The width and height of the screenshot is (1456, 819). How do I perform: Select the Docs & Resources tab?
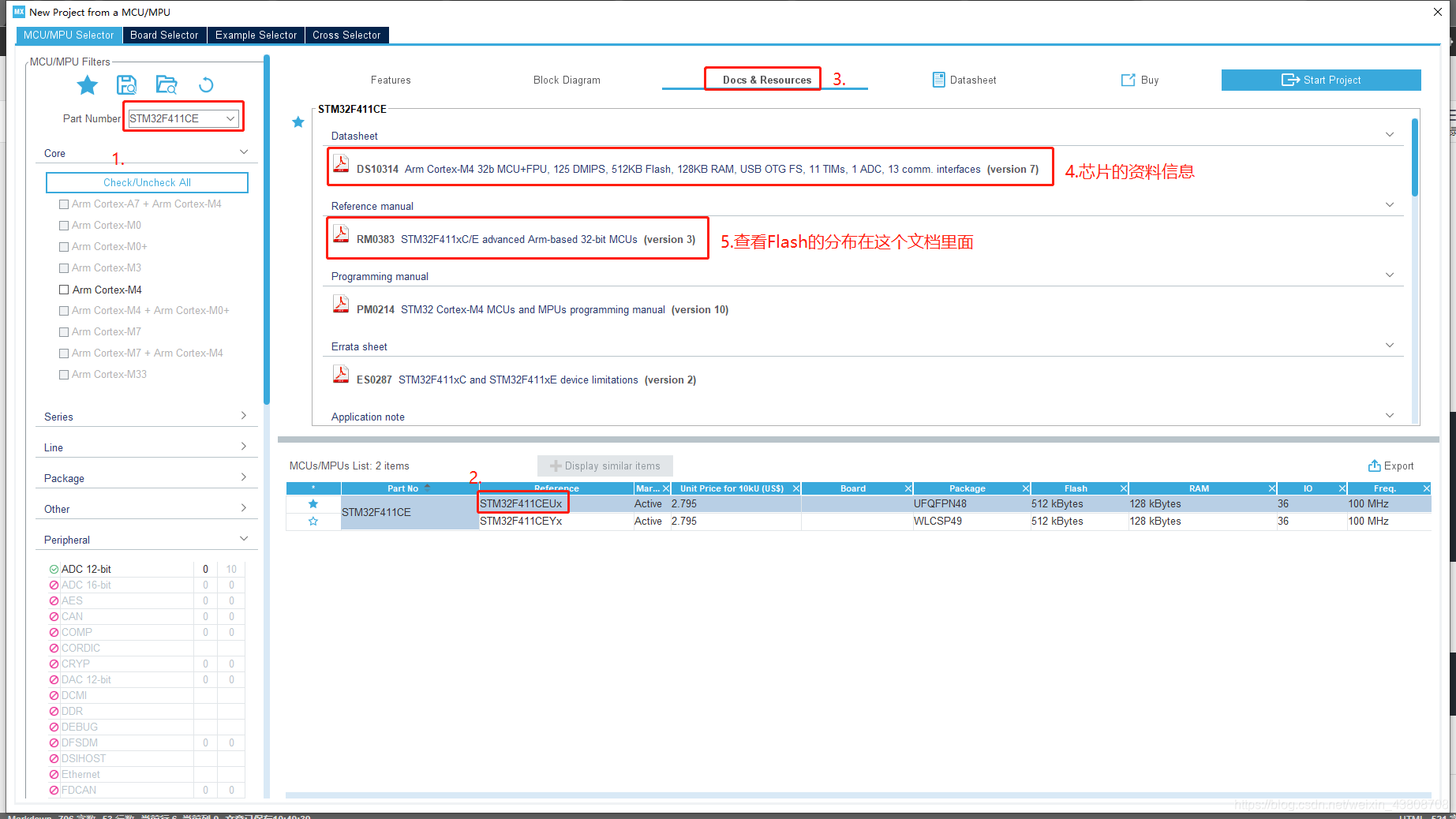766,80
